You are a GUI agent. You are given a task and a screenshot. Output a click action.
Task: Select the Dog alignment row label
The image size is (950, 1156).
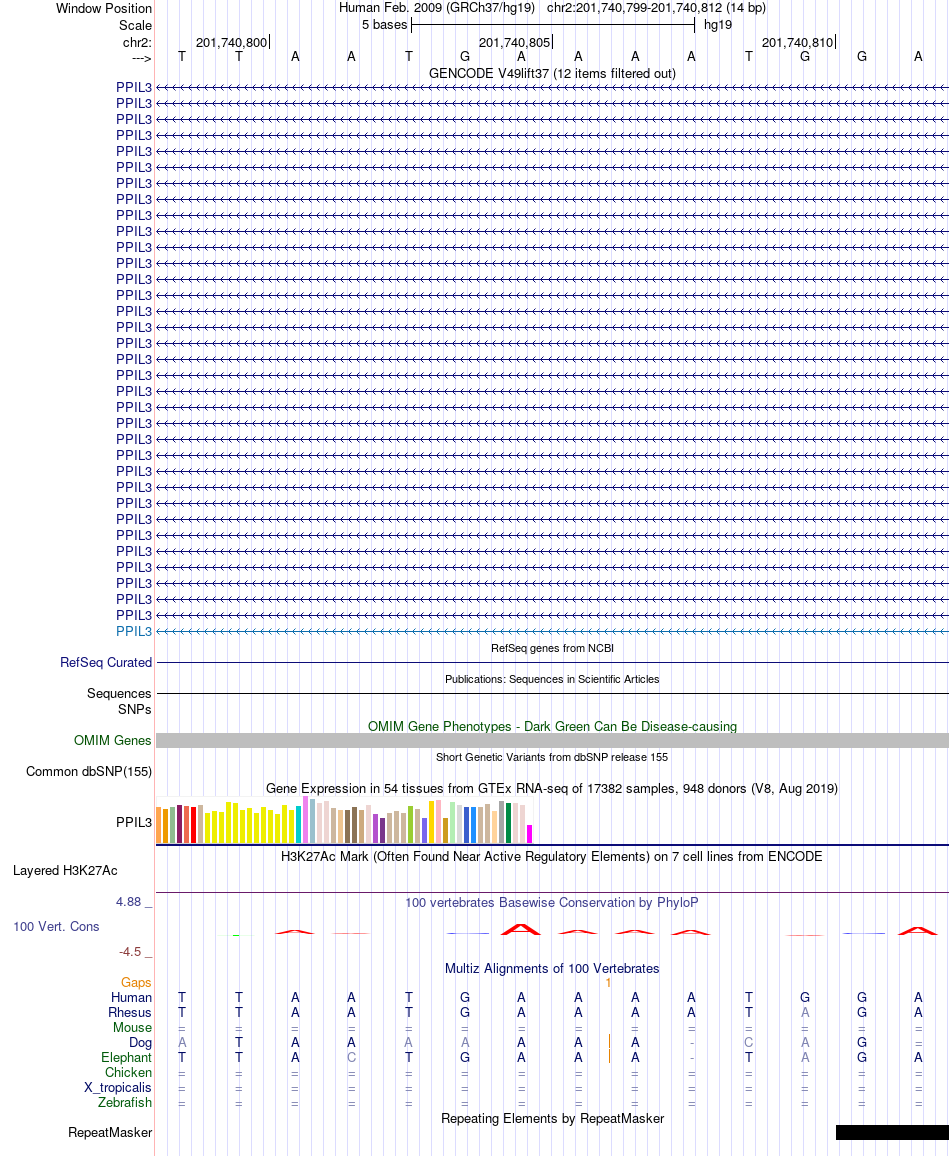coord(140,1042)
